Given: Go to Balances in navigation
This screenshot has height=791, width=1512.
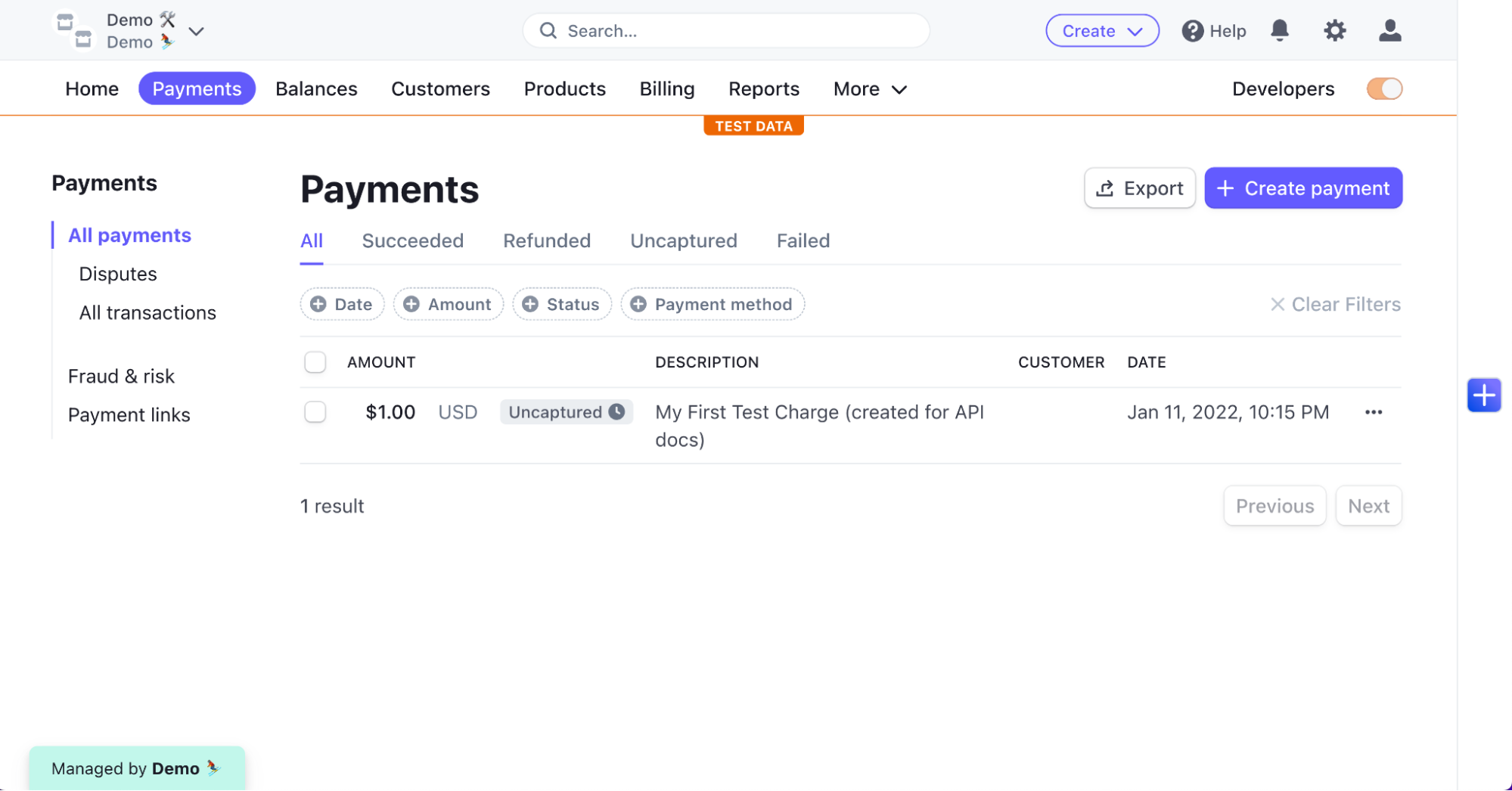Looking at the screenshot, I should pos(316,88).
